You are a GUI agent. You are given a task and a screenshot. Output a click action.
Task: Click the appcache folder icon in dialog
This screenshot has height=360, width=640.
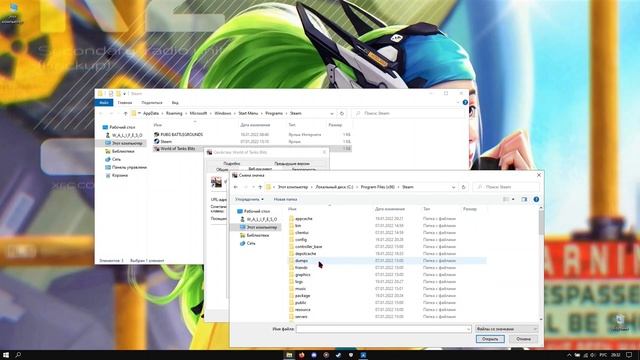coord(291,219)
